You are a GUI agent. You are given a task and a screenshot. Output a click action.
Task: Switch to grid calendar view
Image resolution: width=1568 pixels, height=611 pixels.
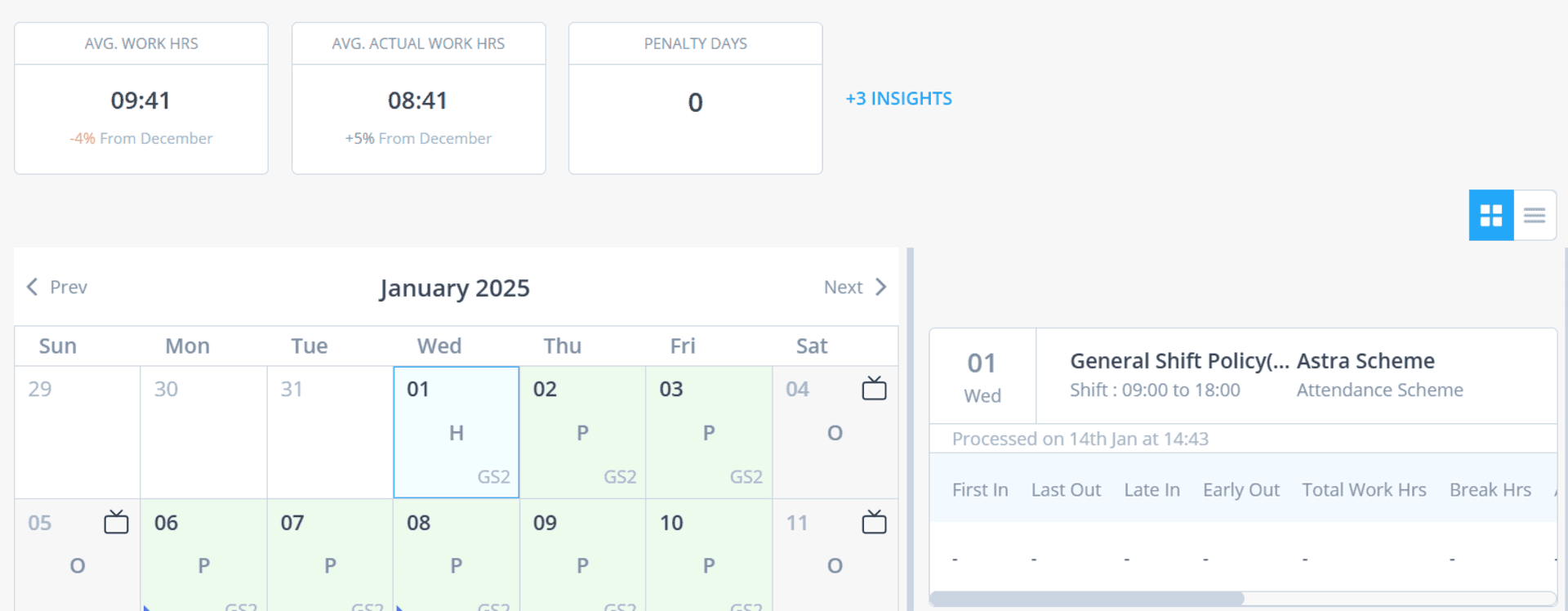point(1491,216)
